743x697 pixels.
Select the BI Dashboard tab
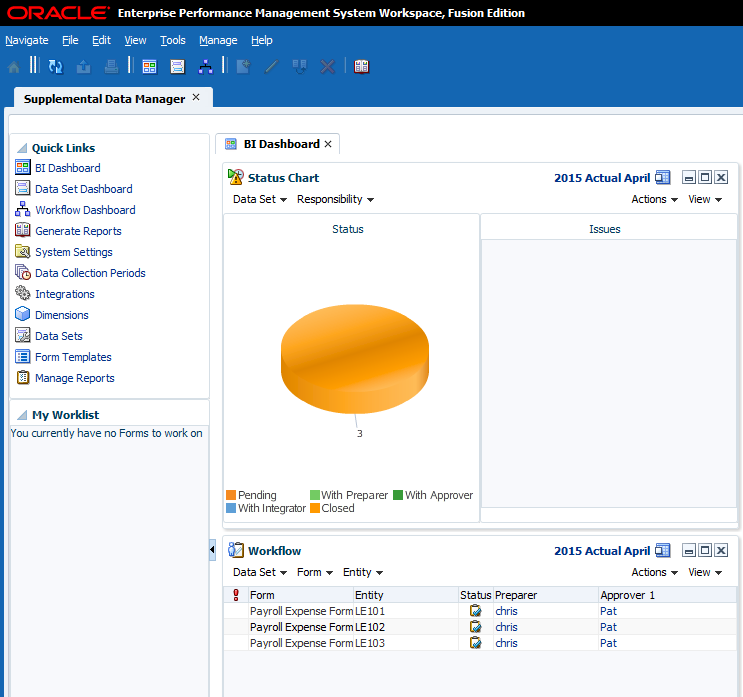point(280,144)
